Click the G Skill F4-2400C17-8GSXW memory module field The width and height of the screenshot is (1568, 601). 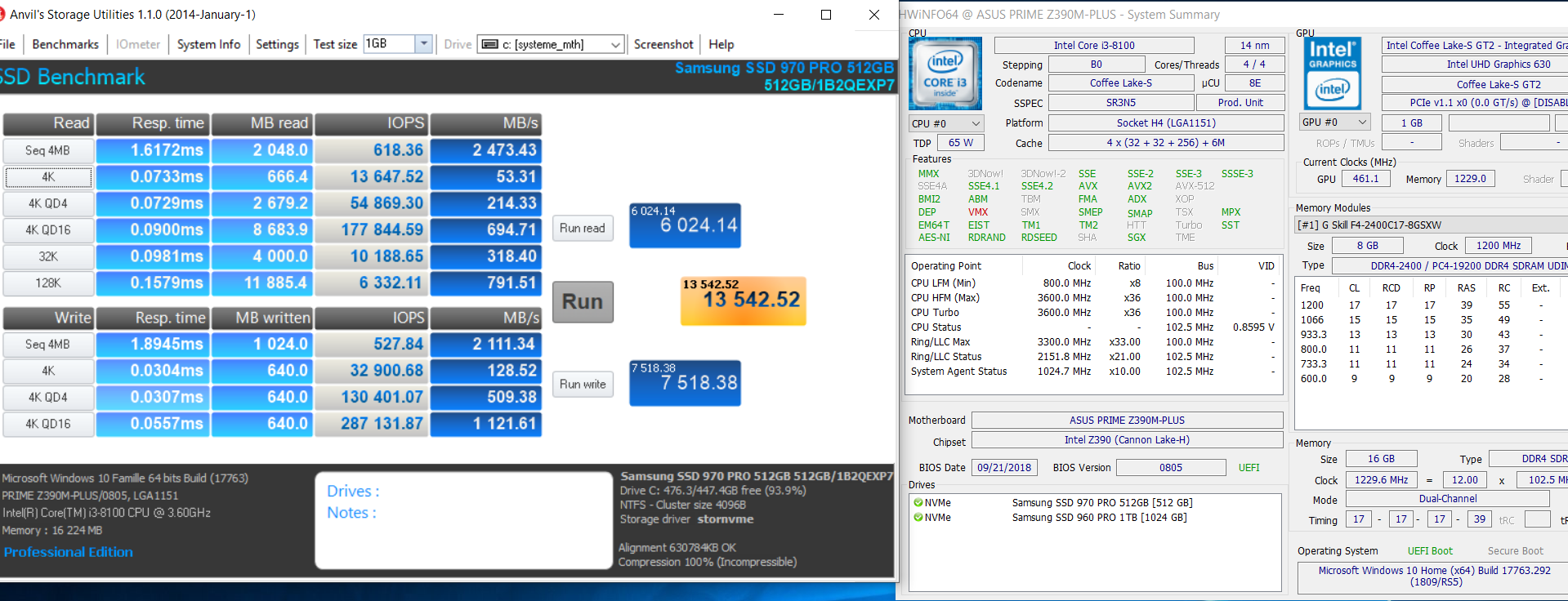[x=1432, y=225]
